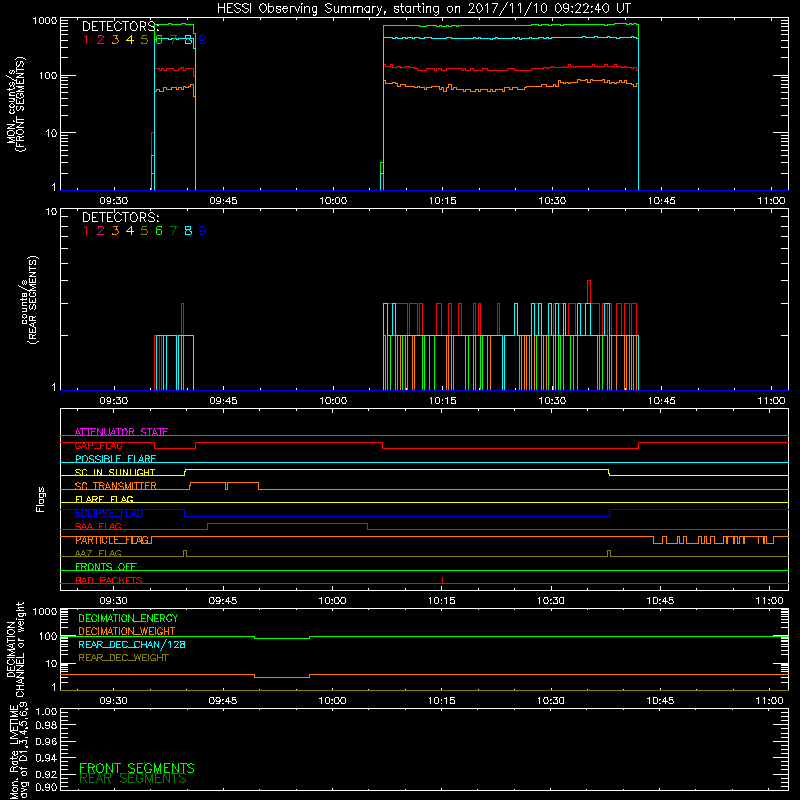Click the 11:00 tick under the front segments plot
800x800 pixels.
pos(771,201)
